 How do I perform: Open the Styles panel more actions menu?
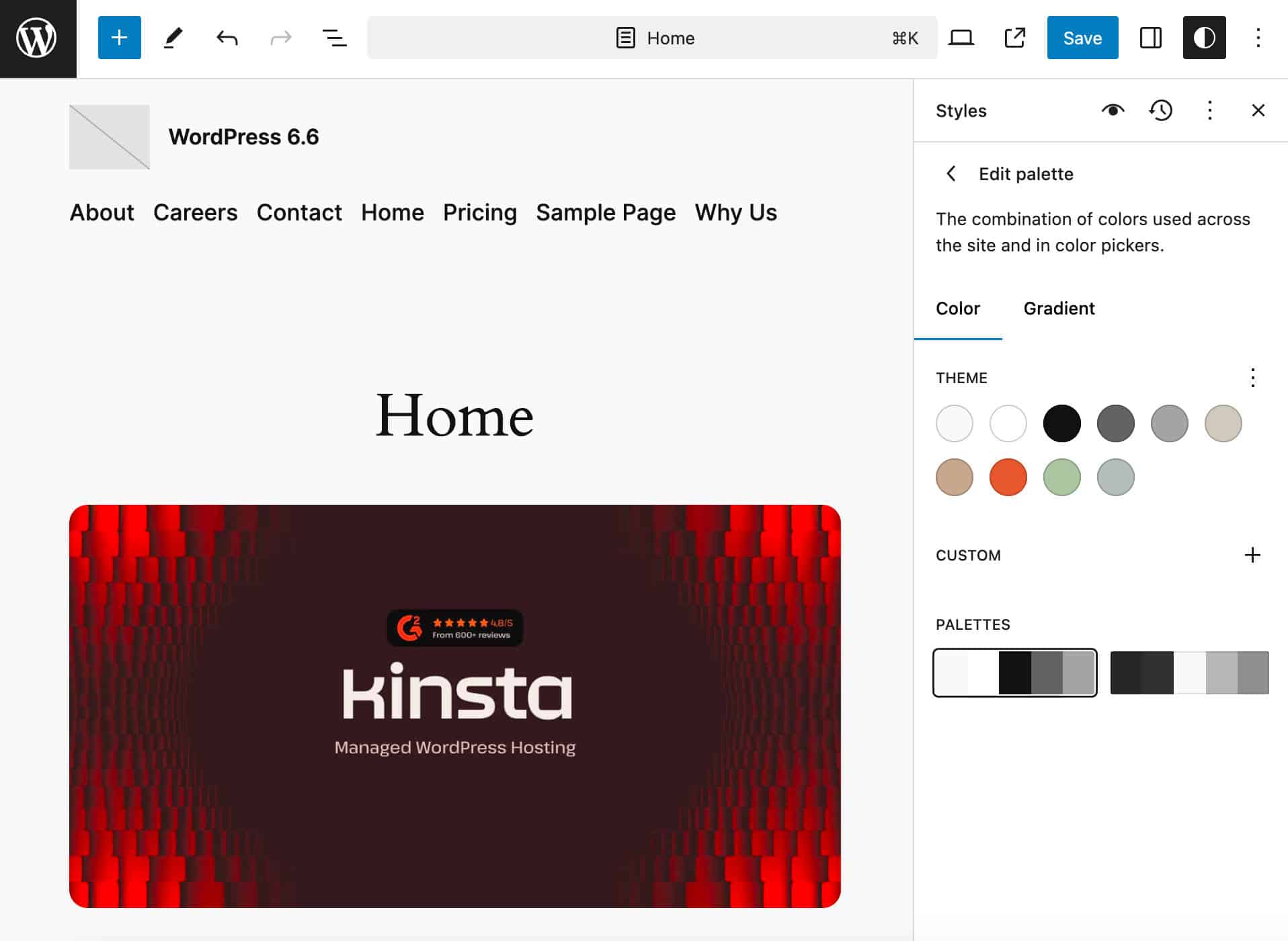pos(1209,110)
